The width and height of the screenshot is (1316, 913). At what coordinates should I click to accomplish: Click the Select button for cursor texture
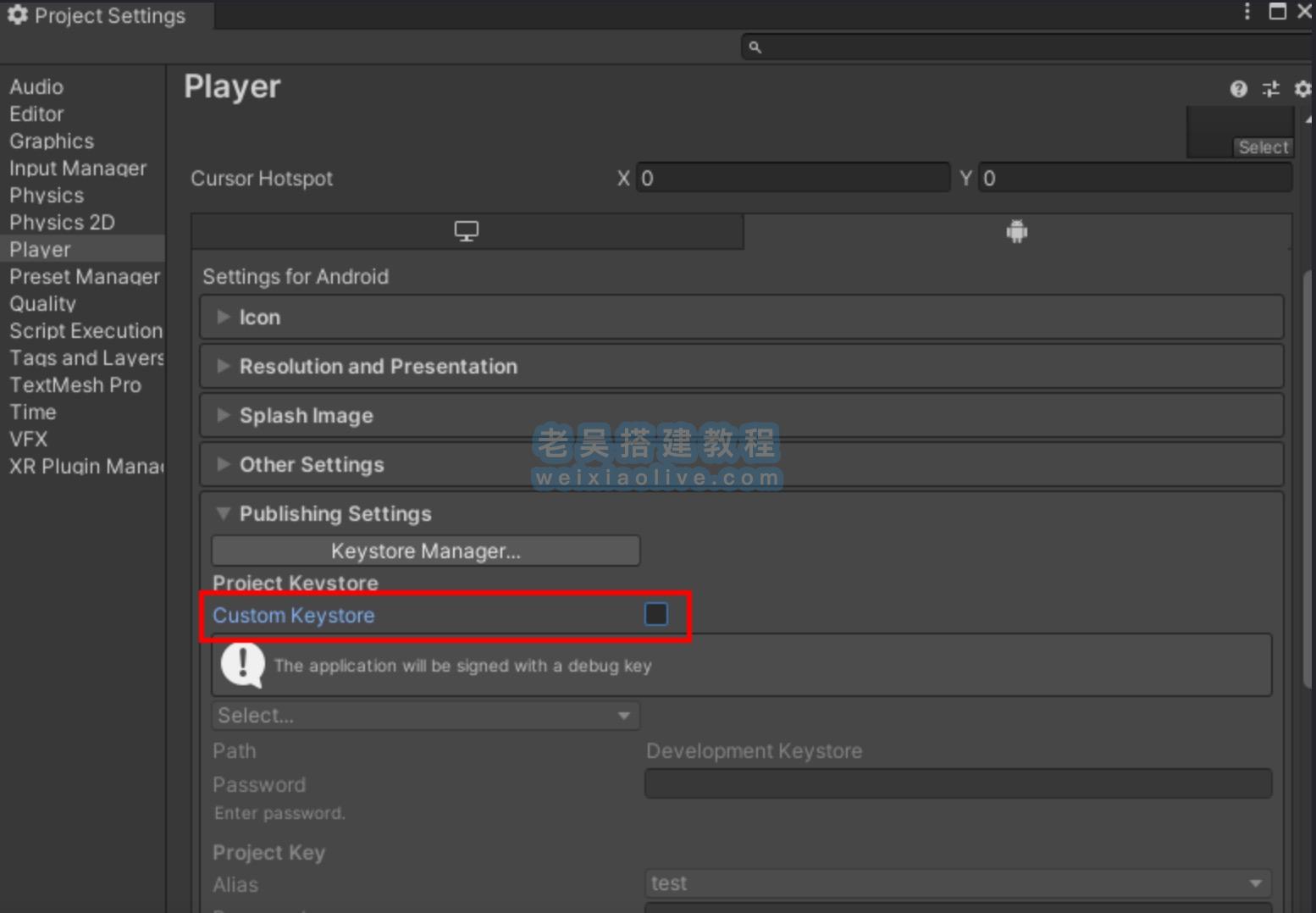pyautogui.click(x=1263, y=147)
